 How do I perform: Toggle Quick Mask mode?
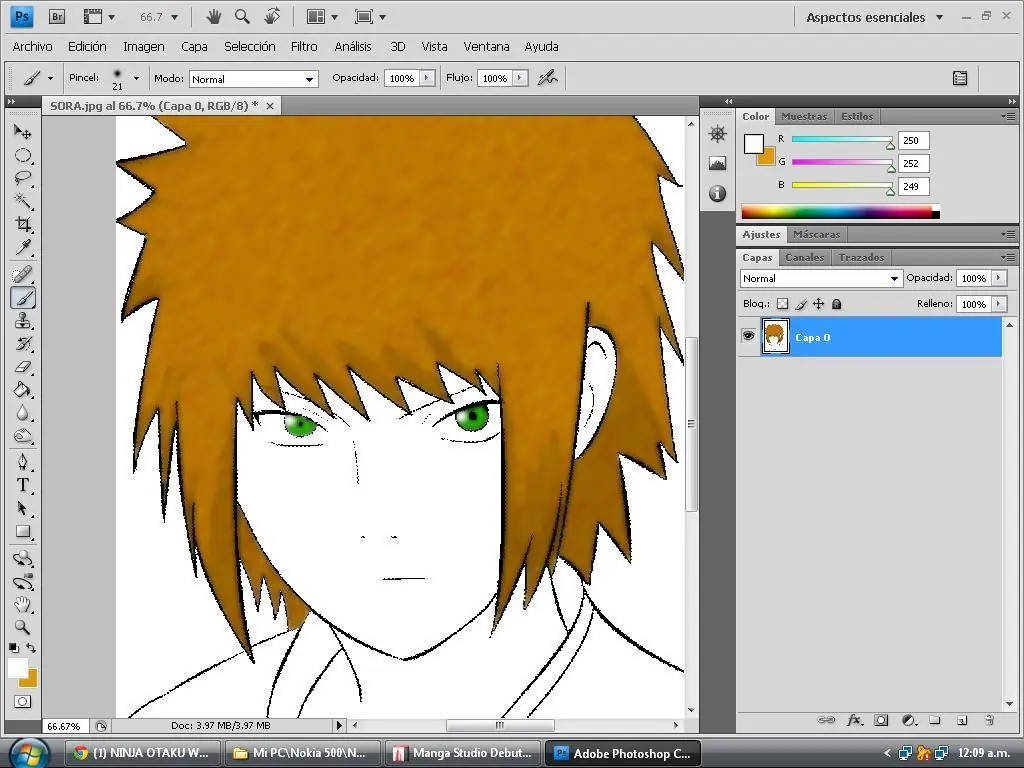(22, 702)
